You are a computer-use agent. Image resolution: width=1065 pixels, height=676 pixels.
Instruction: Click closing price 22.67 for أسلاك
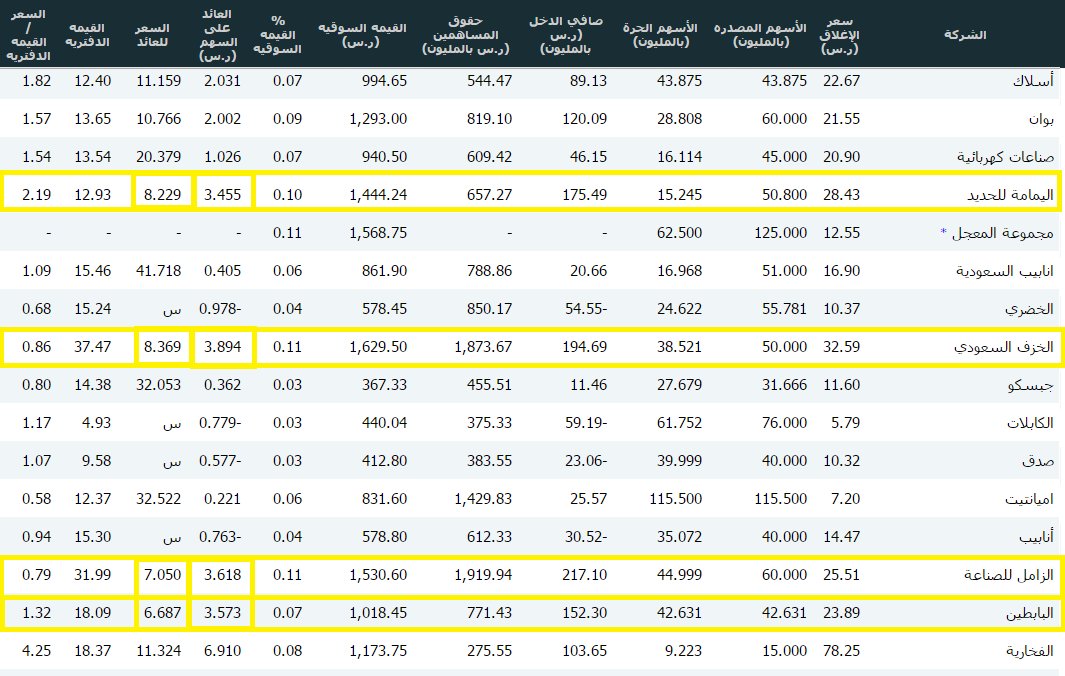[842, 81]
